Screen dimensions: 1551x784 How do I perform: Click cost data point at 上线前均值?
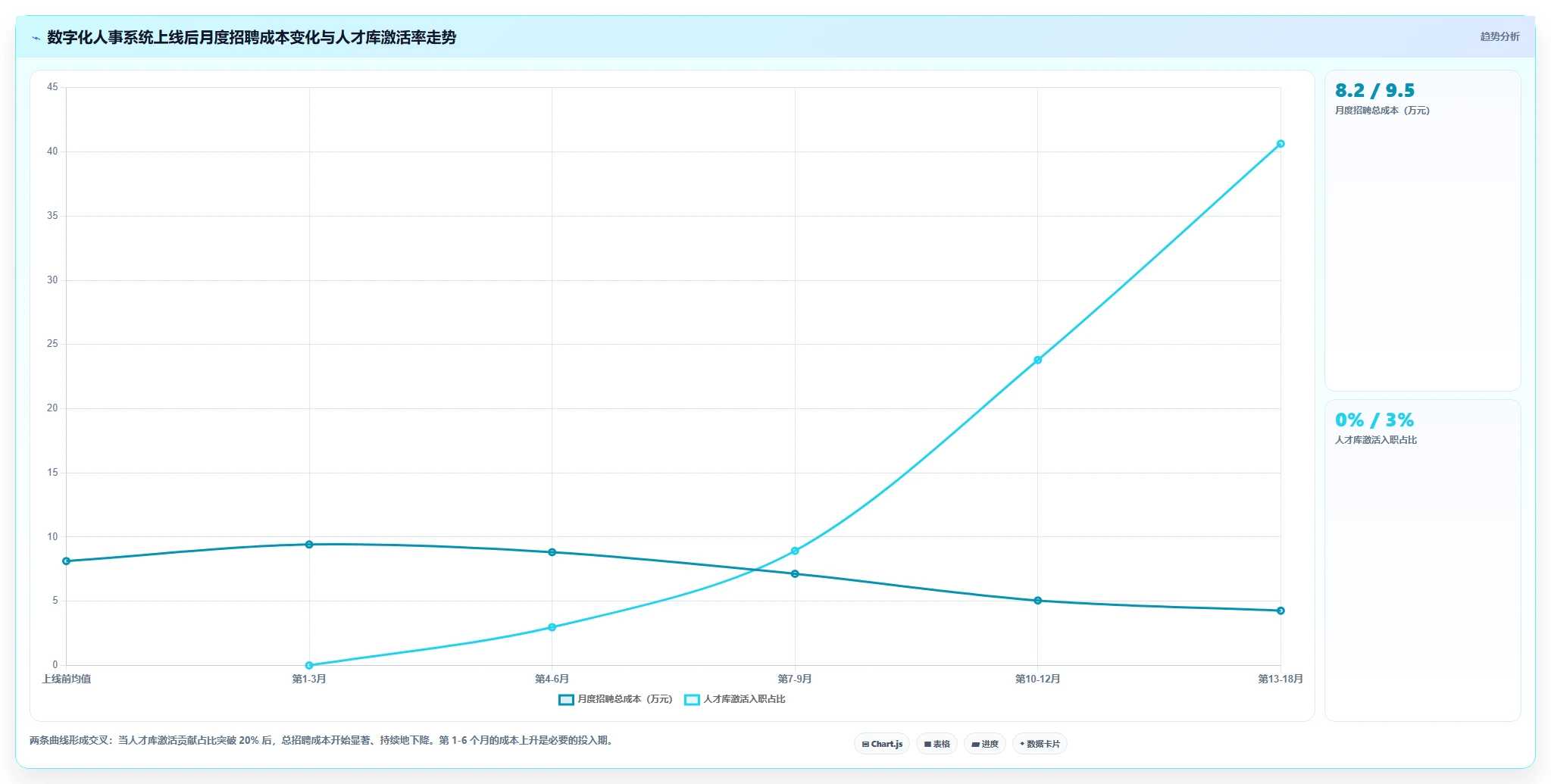point(67,561)
